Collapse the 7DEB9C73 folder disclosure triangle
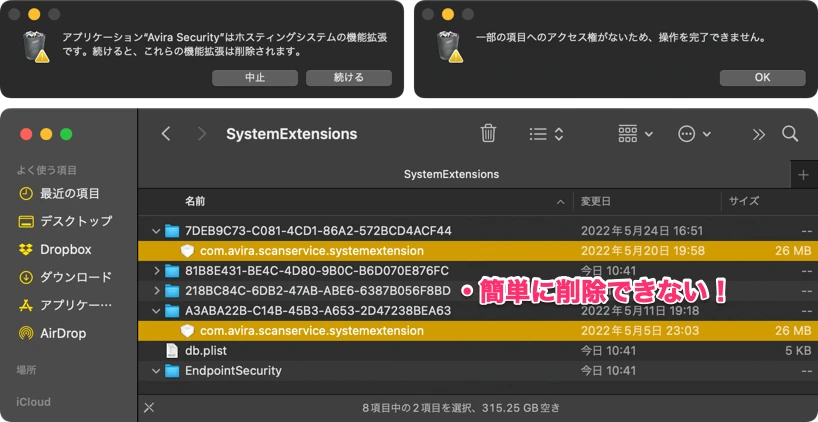Image resolution: width=818 pixels, height=422 pixels. coord(156,231)
